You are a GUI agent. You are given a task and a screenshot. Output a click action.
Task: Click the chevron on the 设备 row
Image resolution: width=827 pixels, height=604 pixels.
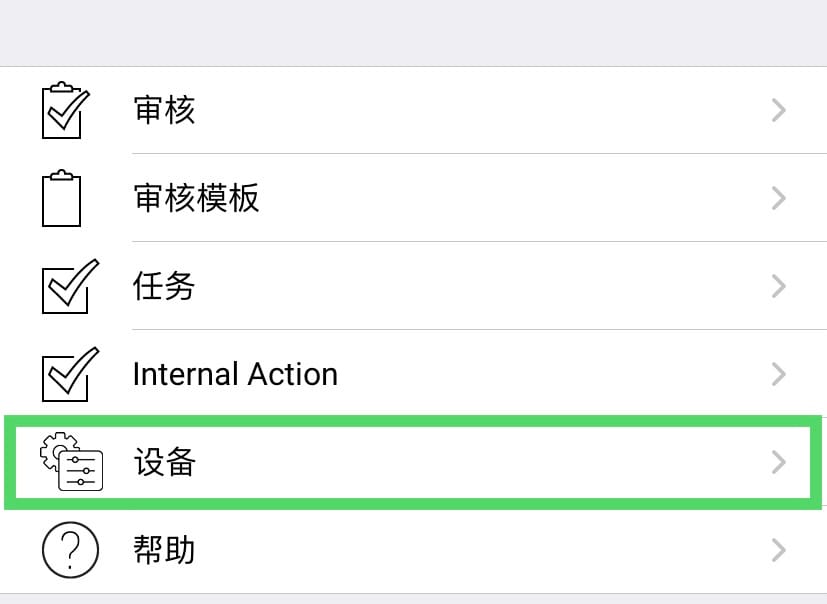(779, 462)
